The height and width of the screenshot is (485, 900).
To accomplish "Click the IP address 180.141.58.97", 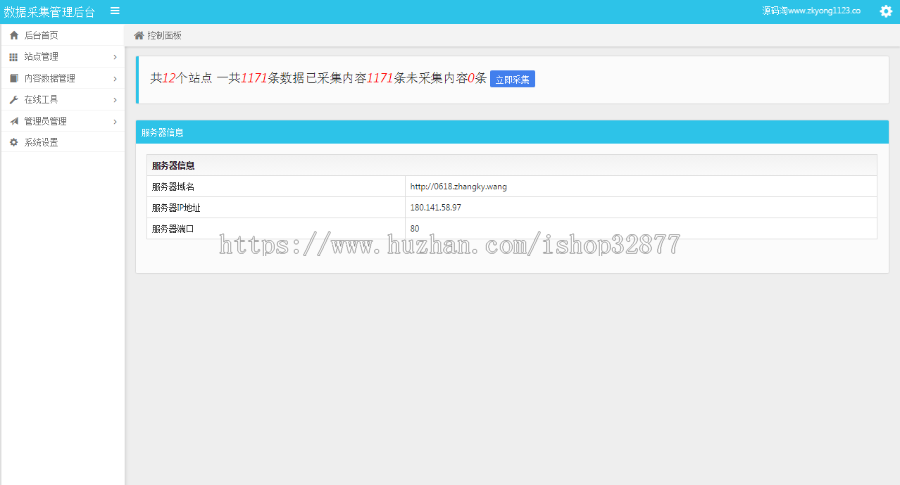I will point(436,207).
